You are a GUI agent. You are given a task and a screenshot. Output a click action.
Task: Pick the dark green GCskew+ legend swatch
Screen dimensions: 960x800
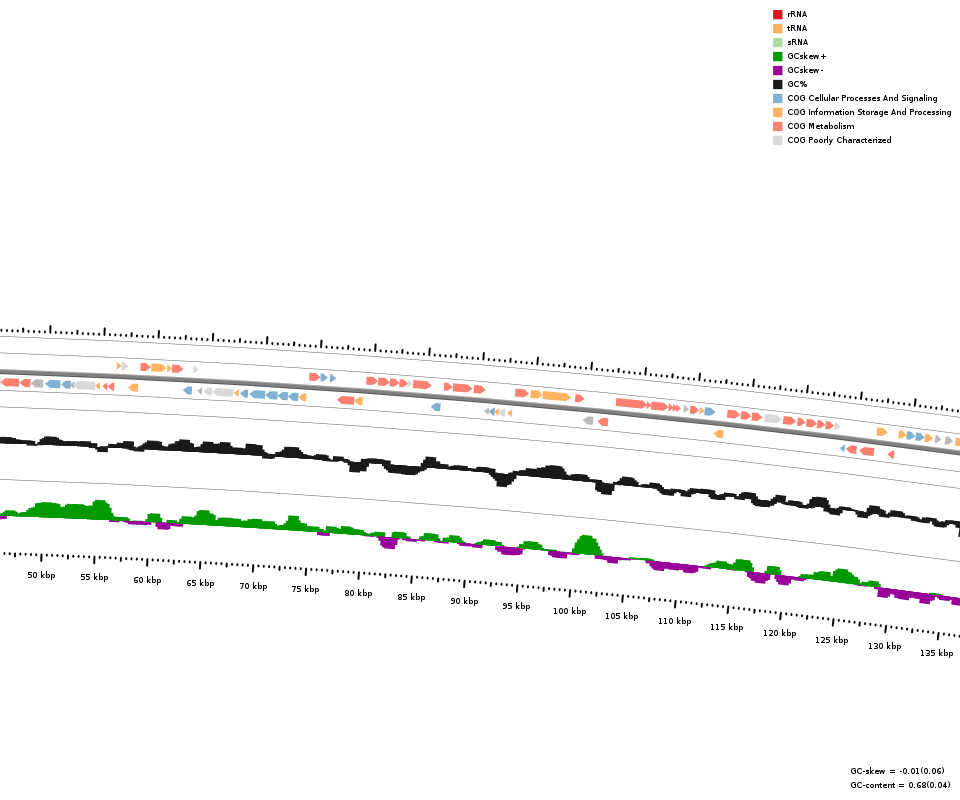pos(777,56)
